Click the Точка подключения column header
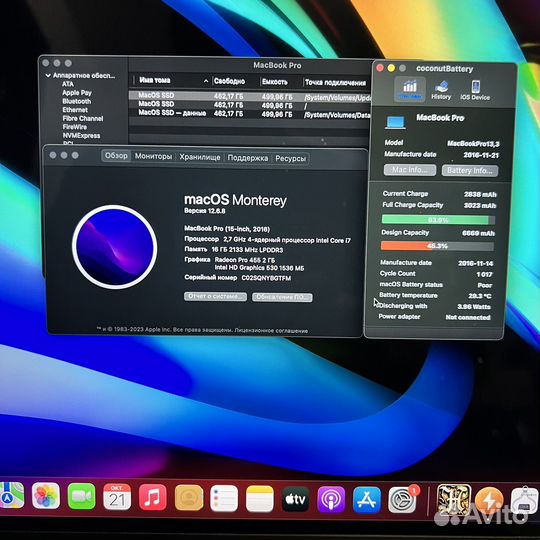540x540 pixels. [335, 83]
